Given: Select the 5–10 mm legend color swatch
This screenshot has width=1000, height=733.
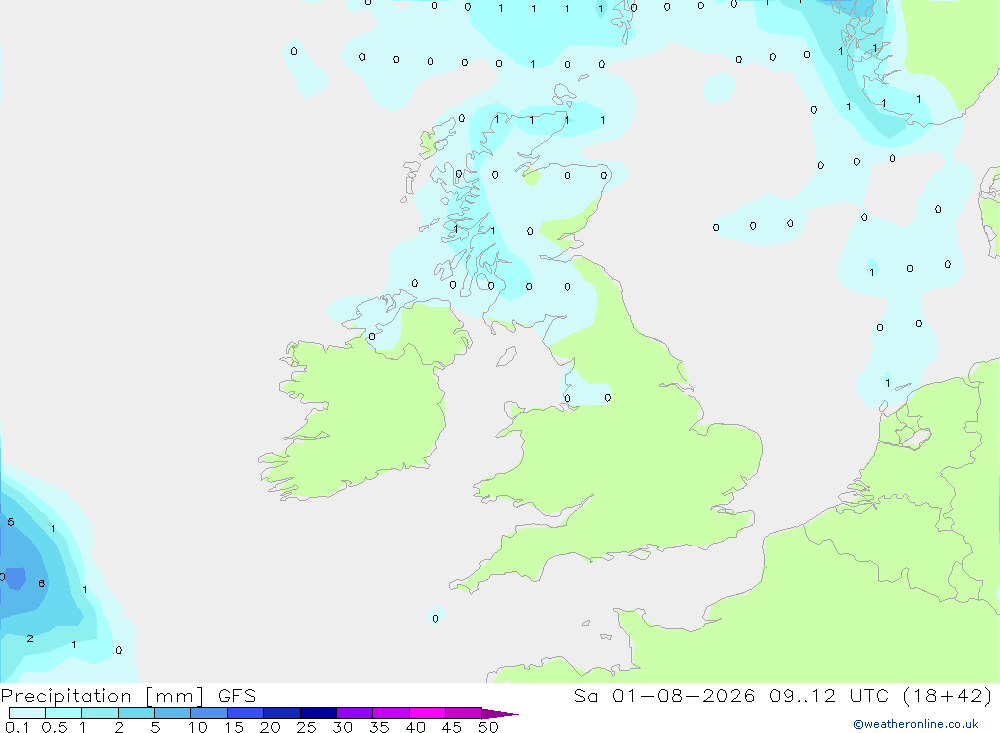Looking at the screenshot, I should coord(173,713).
